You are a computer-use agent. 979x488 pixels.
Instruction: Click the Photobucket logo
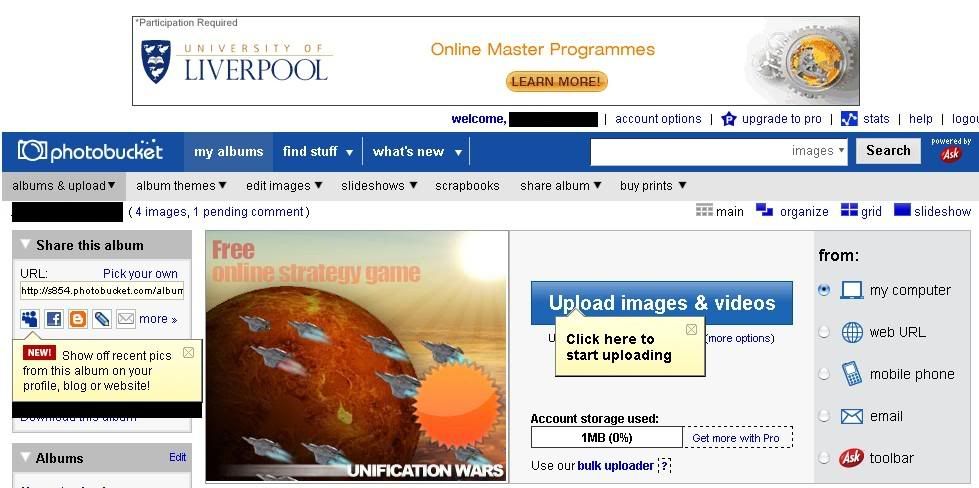coord(91,151)
